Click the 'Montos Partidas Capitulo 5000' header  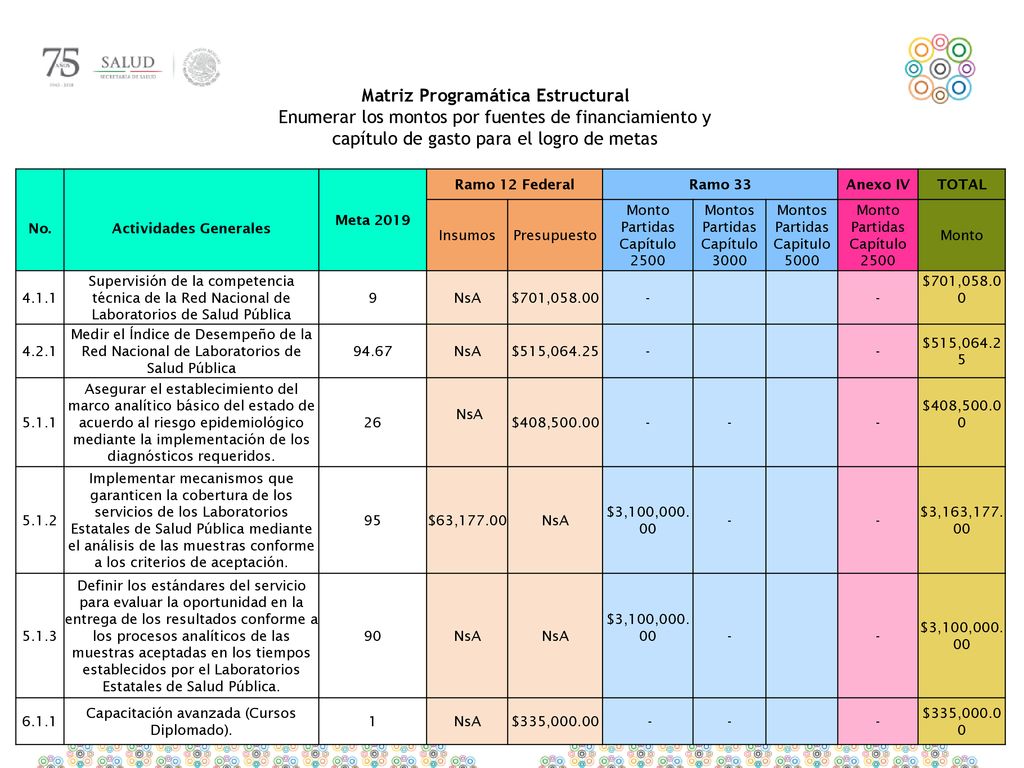click(802, 235)
